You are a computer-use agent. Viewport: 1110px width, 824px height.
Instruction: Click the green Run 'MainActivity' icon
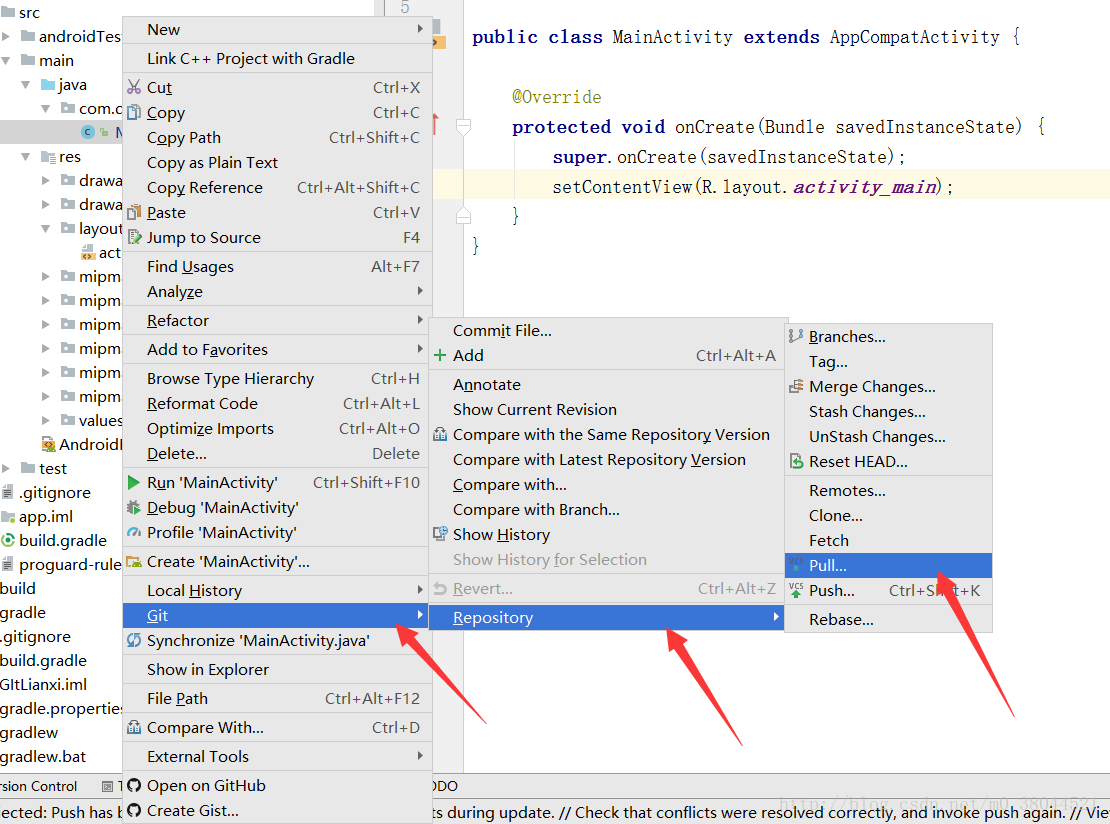(x=133, y=483)
